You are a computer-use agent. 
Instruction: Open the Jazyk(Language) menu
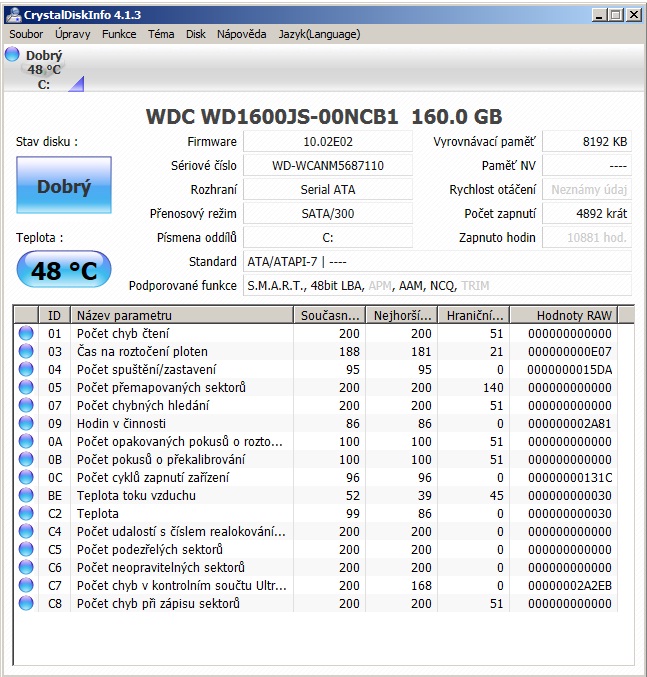coord(319,34)
